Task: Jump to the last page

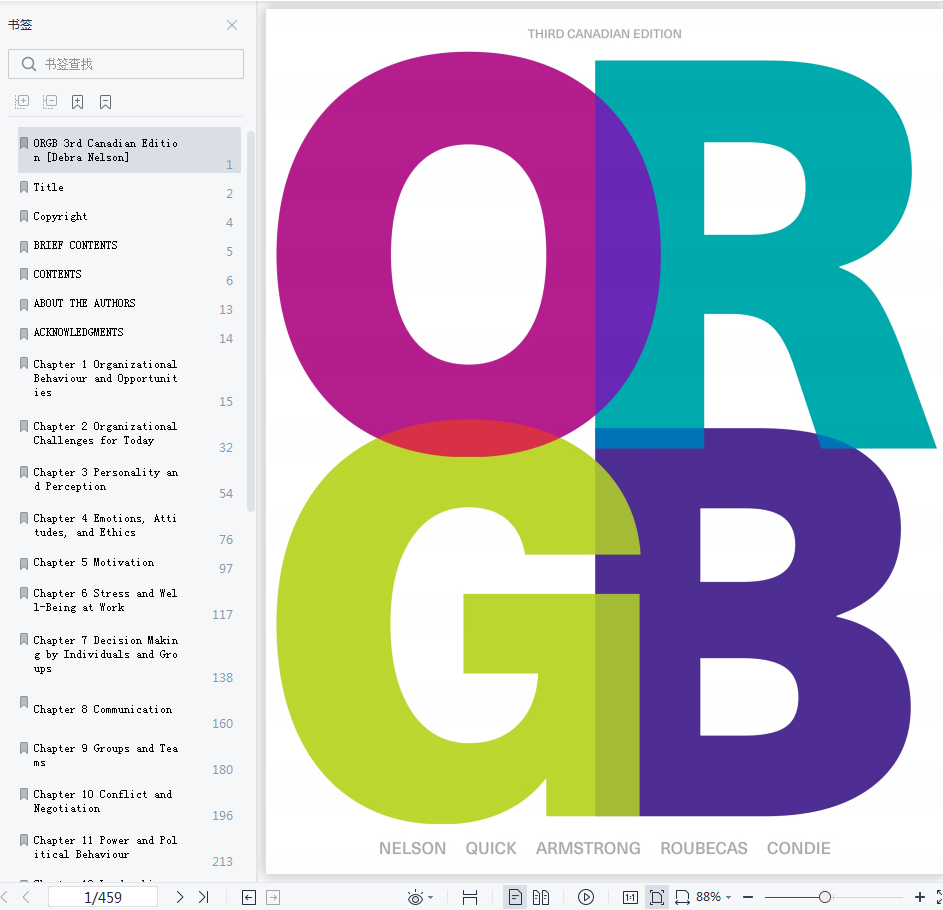Action: pyautogui.click(x=204, y=897)
